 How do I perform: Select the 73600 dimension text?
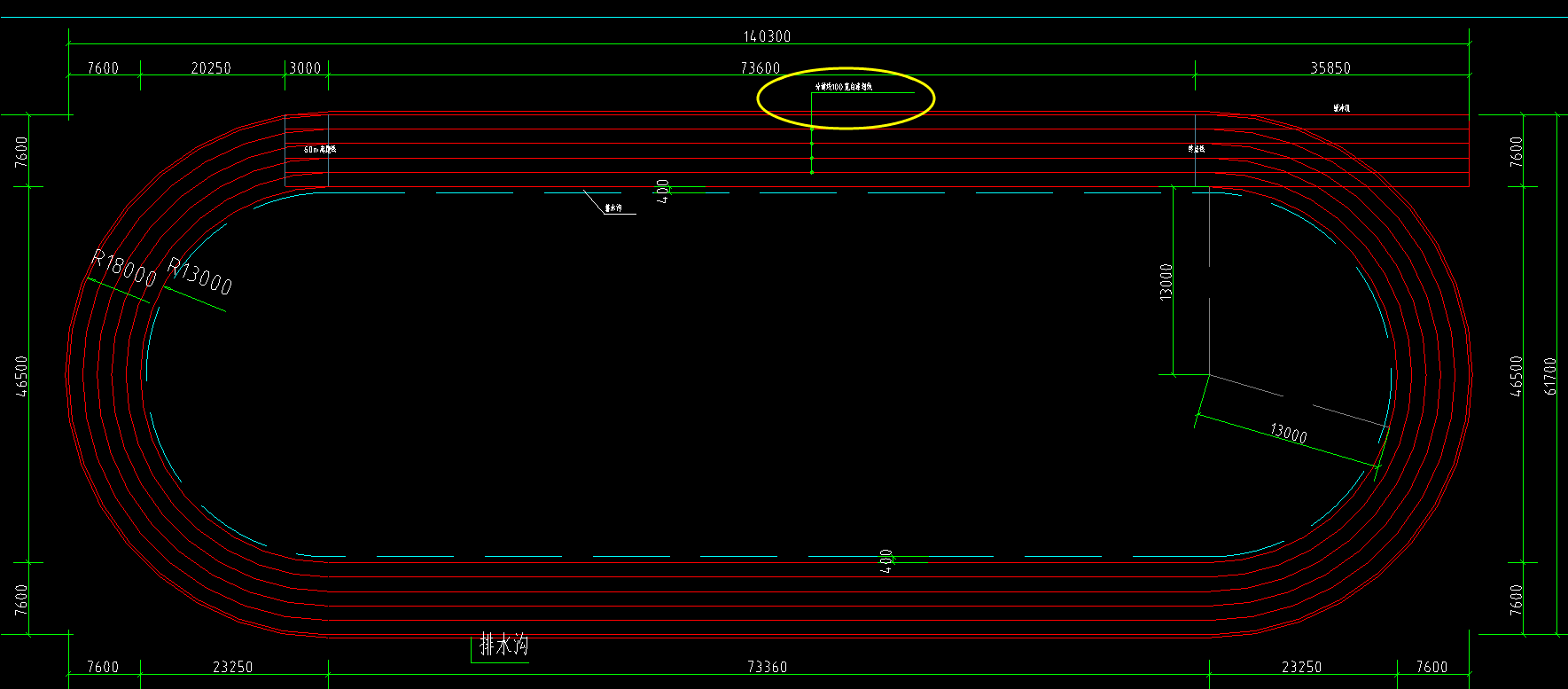(x=761, y=68)
